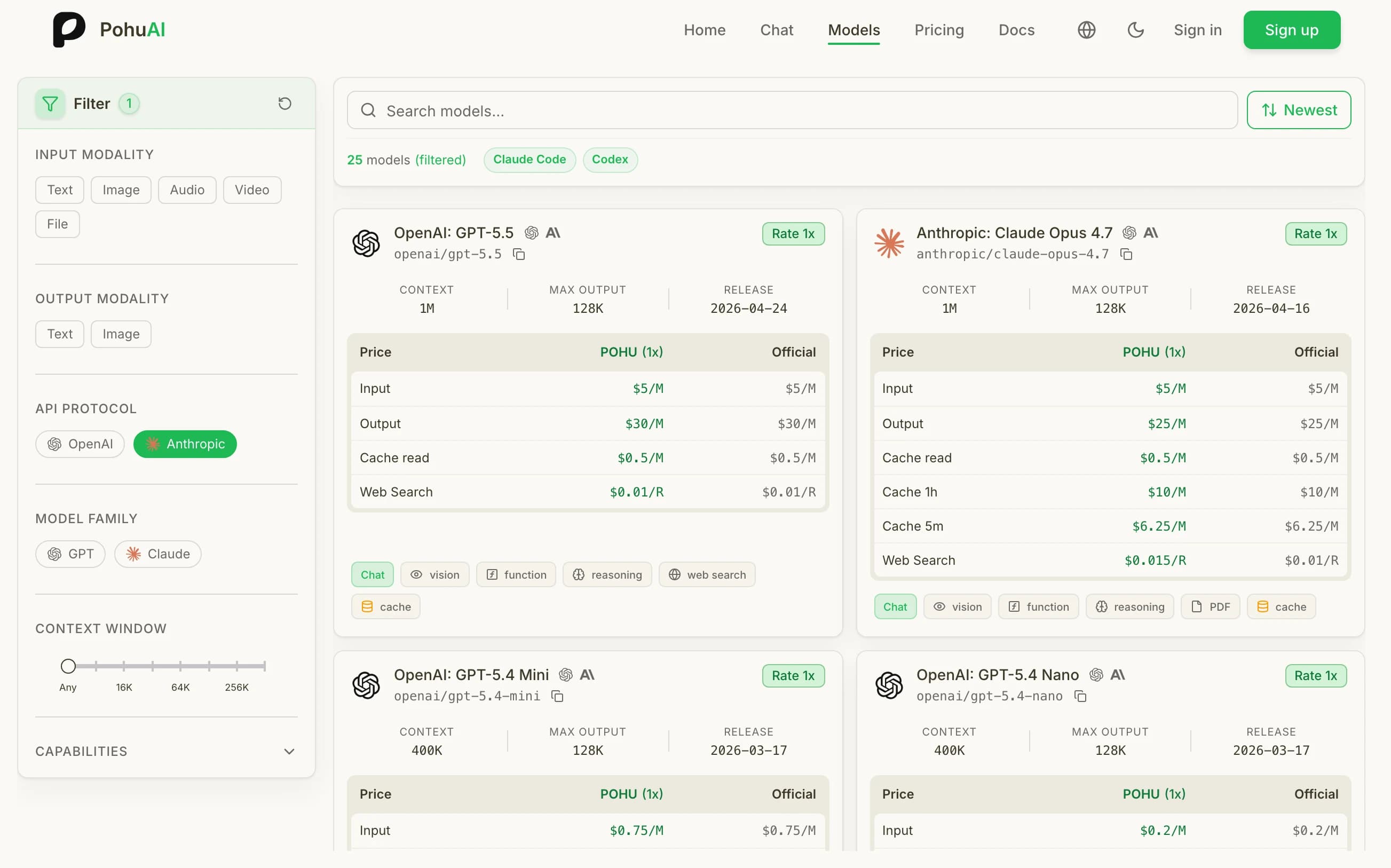
Task: Go to the Home page
Action: (704, 30)
